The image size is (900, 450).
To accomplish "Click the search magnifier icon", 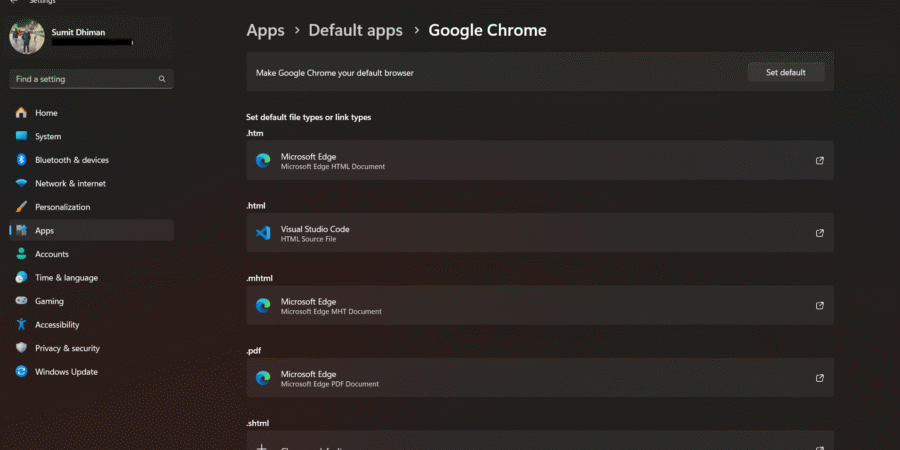I will (162, 79).
